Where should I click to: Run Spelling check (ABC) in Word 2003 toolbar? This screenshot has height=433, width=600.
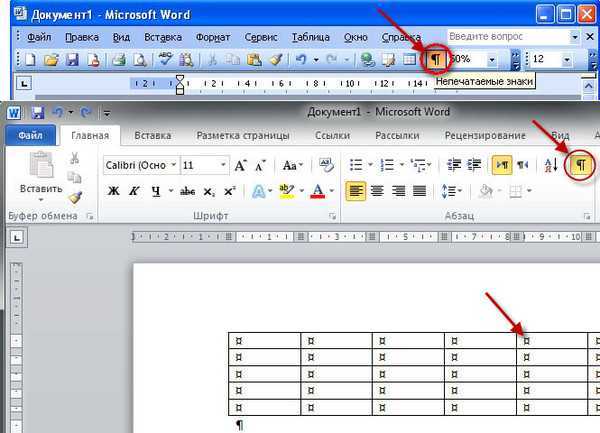(165, 59)
